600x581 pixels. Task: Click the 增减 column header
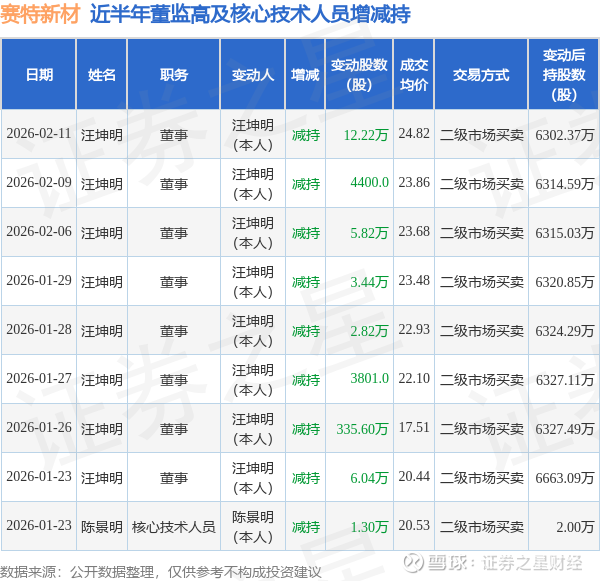305,74
